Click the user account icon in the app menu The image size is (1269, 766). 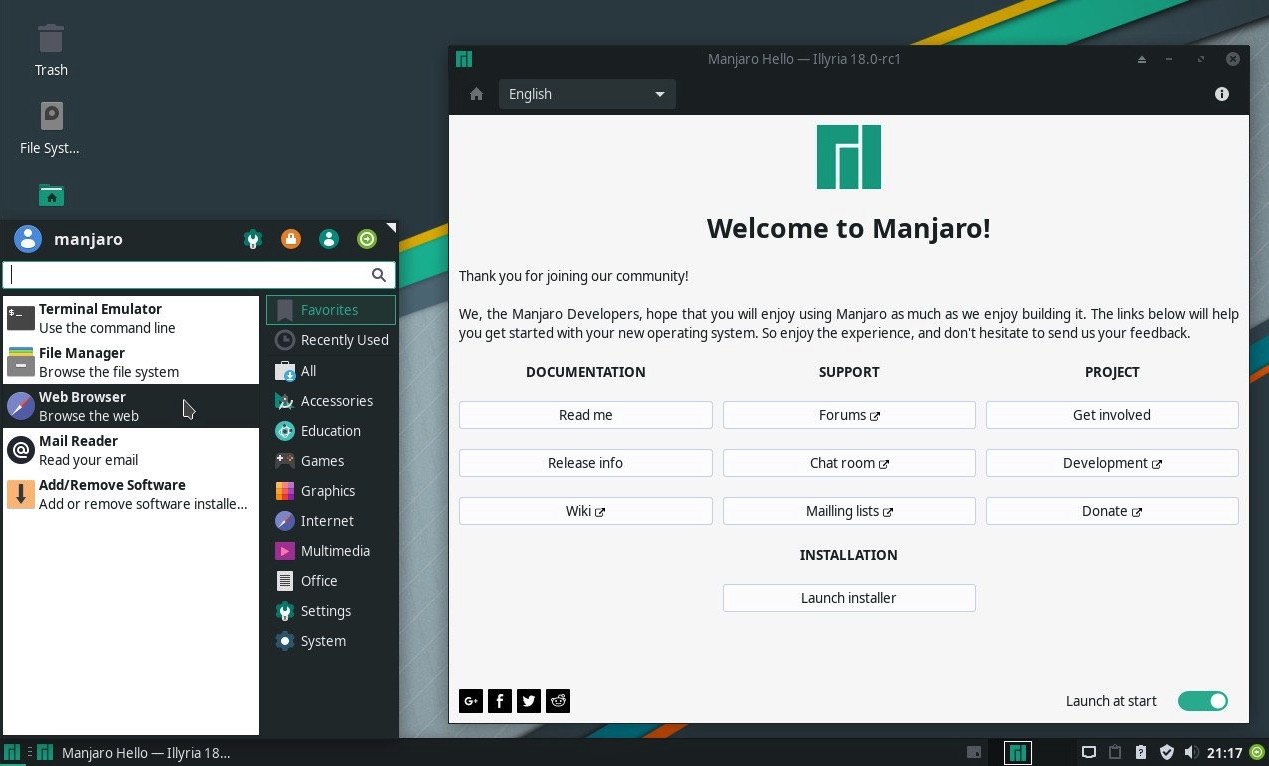point(329,239)
